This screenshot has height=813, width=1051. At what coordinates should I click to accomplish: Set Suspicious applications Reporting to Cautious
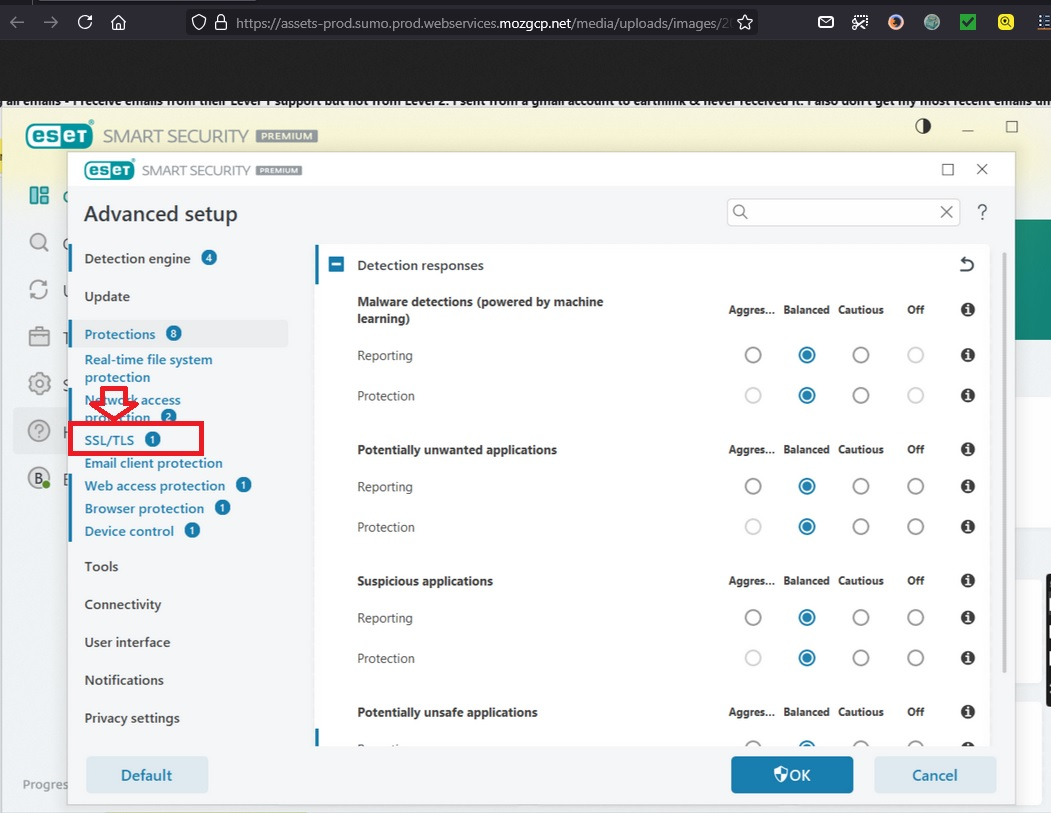(861, 617)
